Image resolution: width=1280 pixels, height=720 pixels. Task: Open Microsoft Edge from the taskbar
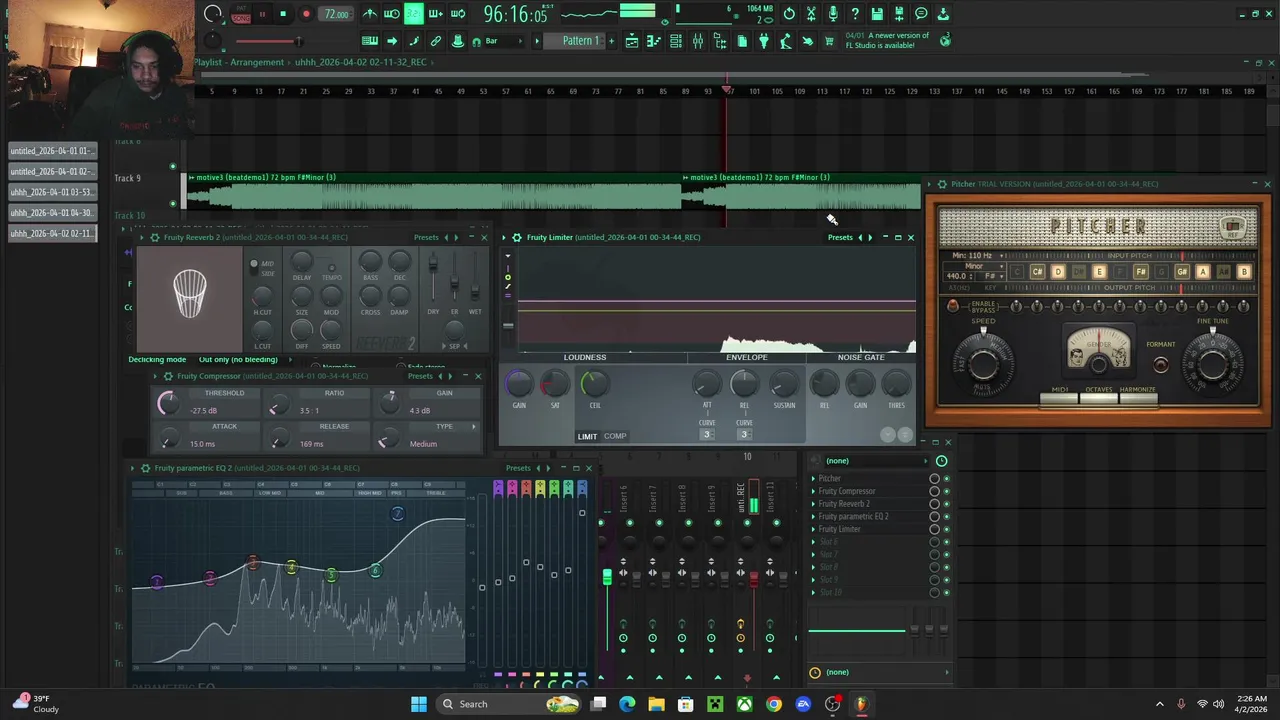(627, 704)
